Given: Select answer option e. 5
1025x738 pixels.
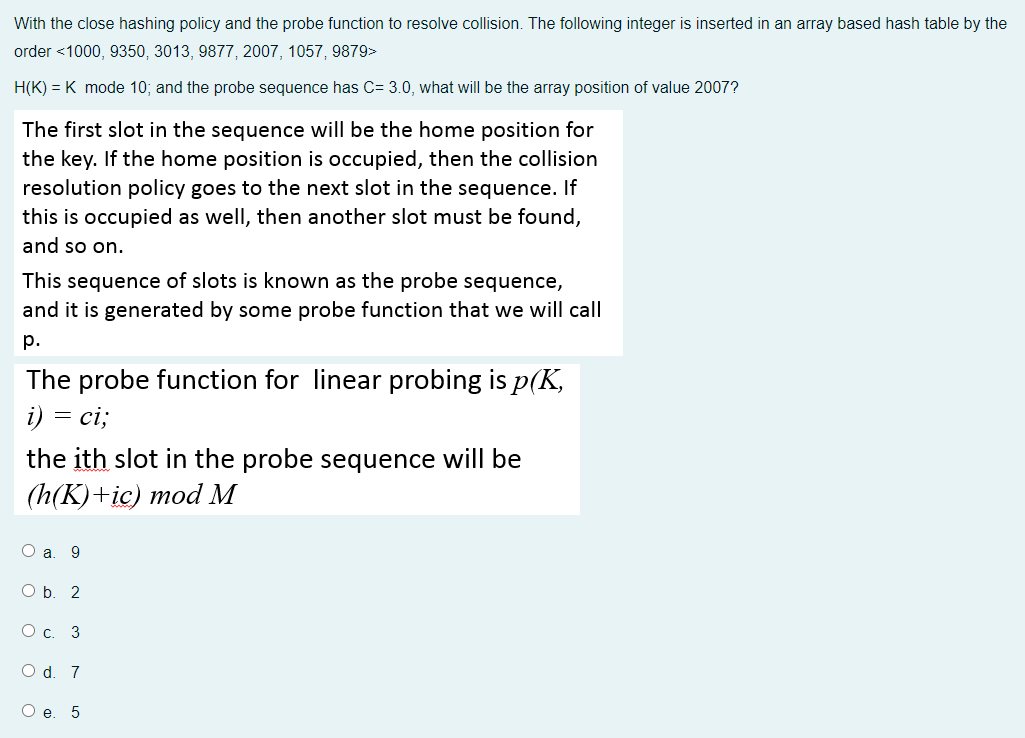Looking at the screenshot, I should coord(28,710).
